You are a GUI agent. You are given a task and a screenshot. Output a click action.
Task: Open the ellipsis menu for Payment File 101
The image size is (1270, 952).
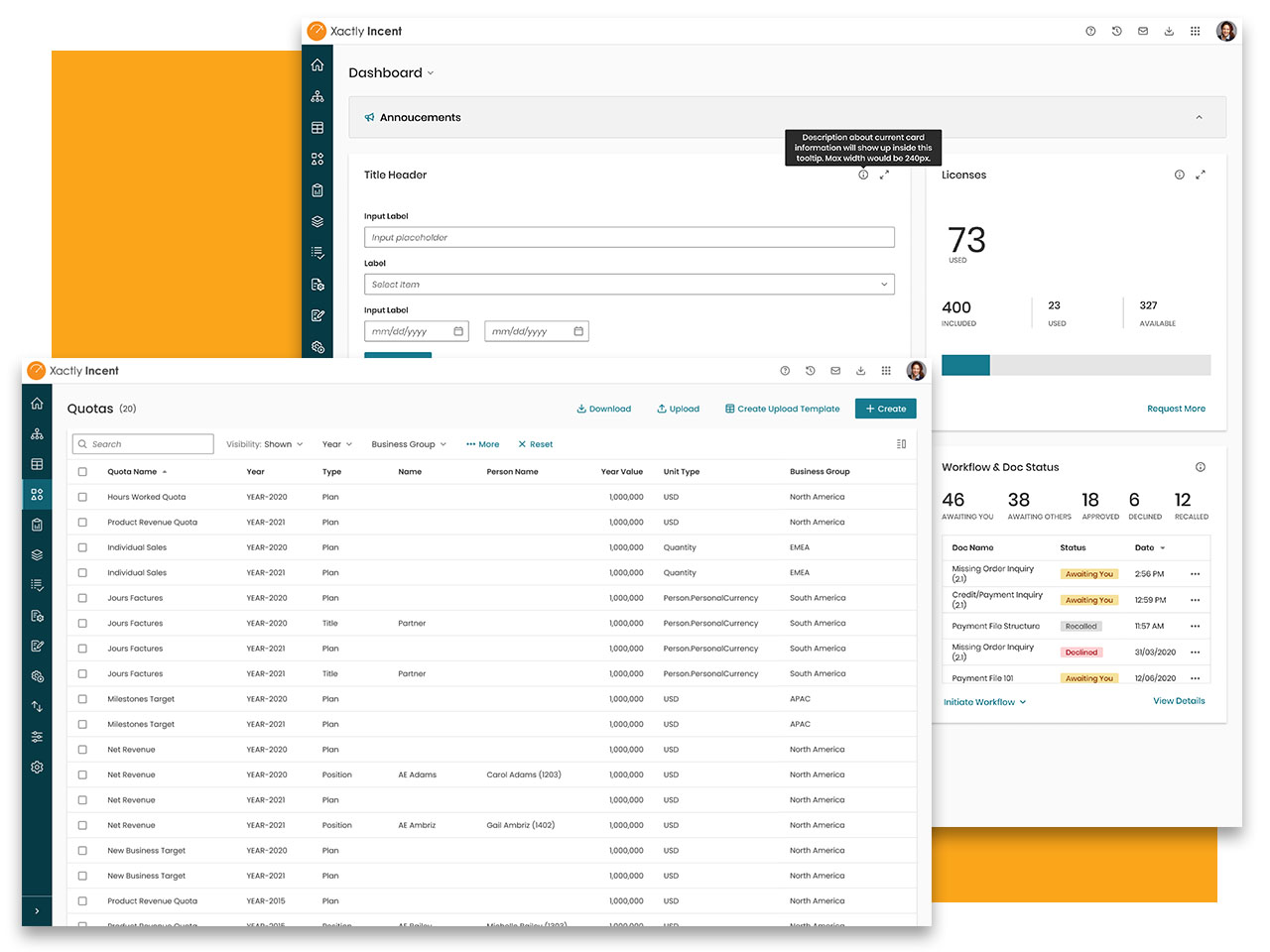point(1196,677)
